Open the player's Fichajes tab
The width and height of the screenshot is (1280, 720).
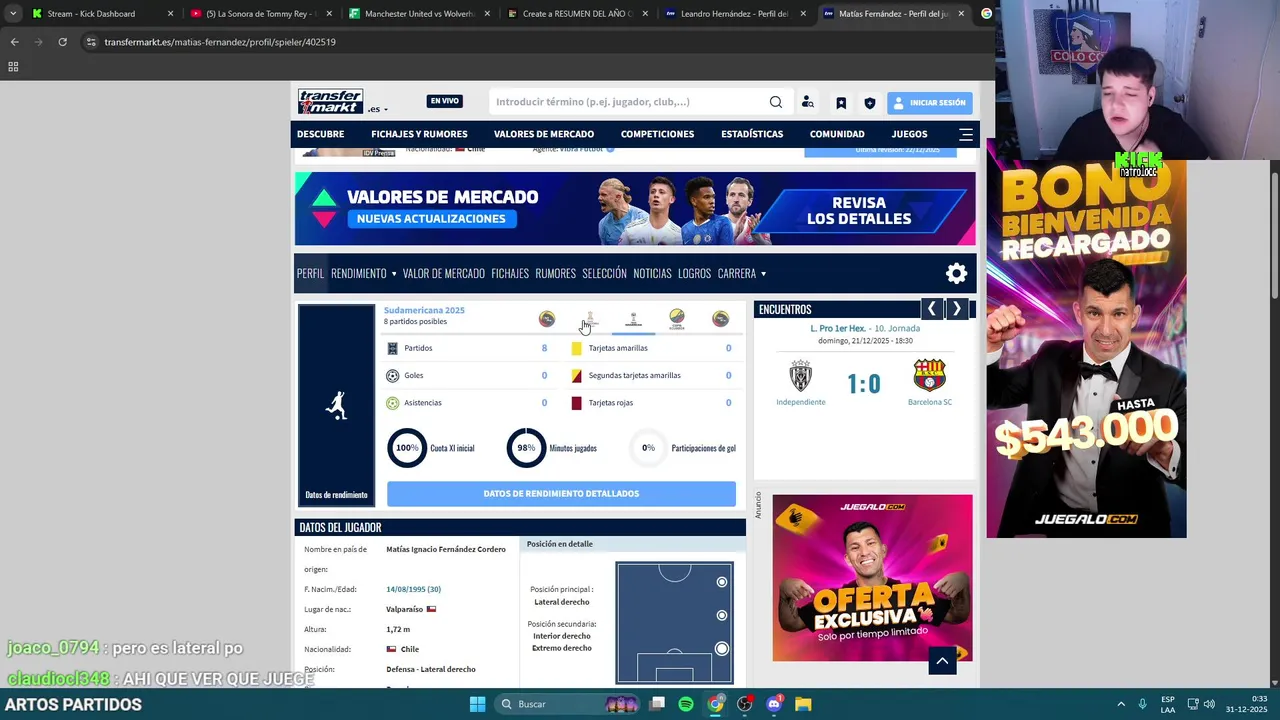510,273
